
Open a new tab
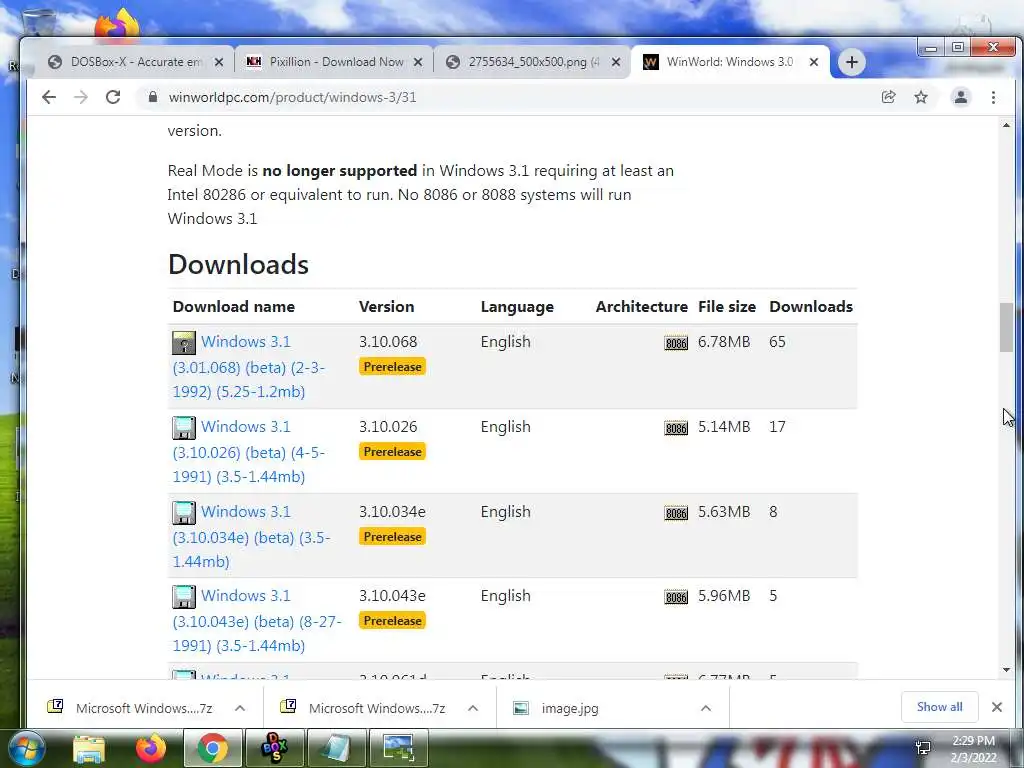coord(852,62)
